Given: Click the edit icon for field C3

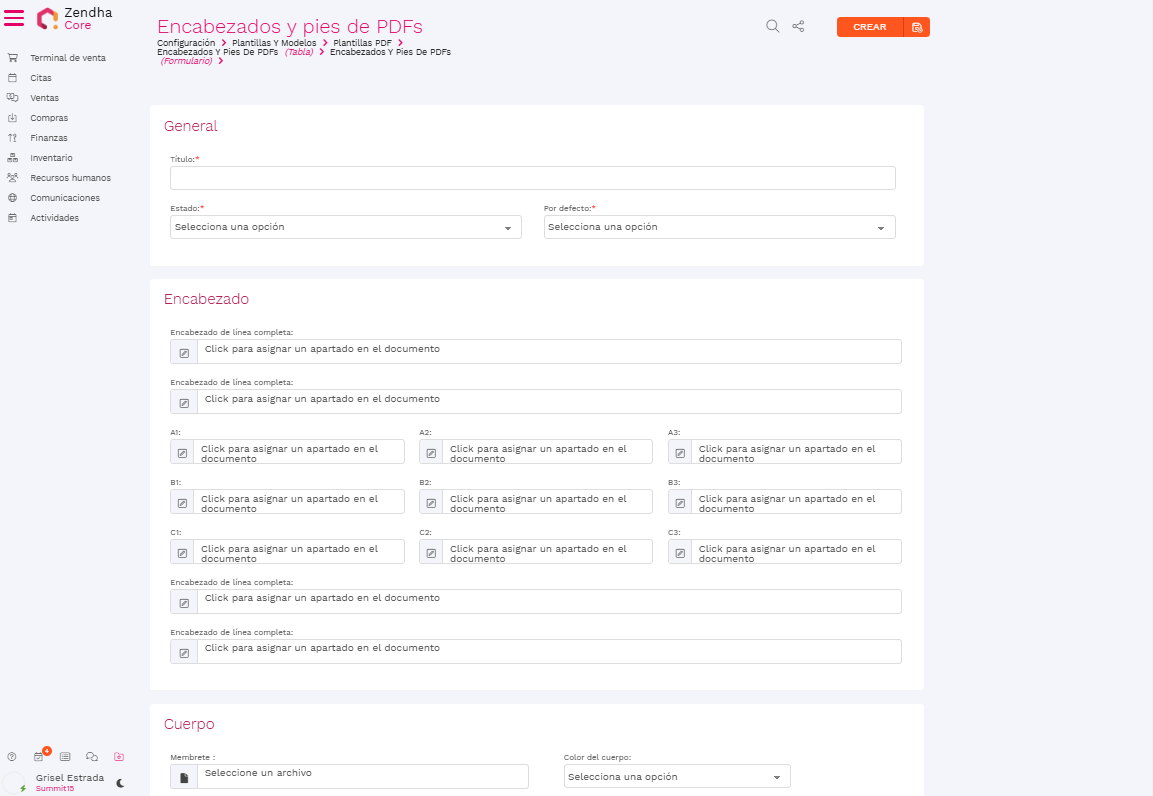Looking at the screenshot, I should point(680,552).
